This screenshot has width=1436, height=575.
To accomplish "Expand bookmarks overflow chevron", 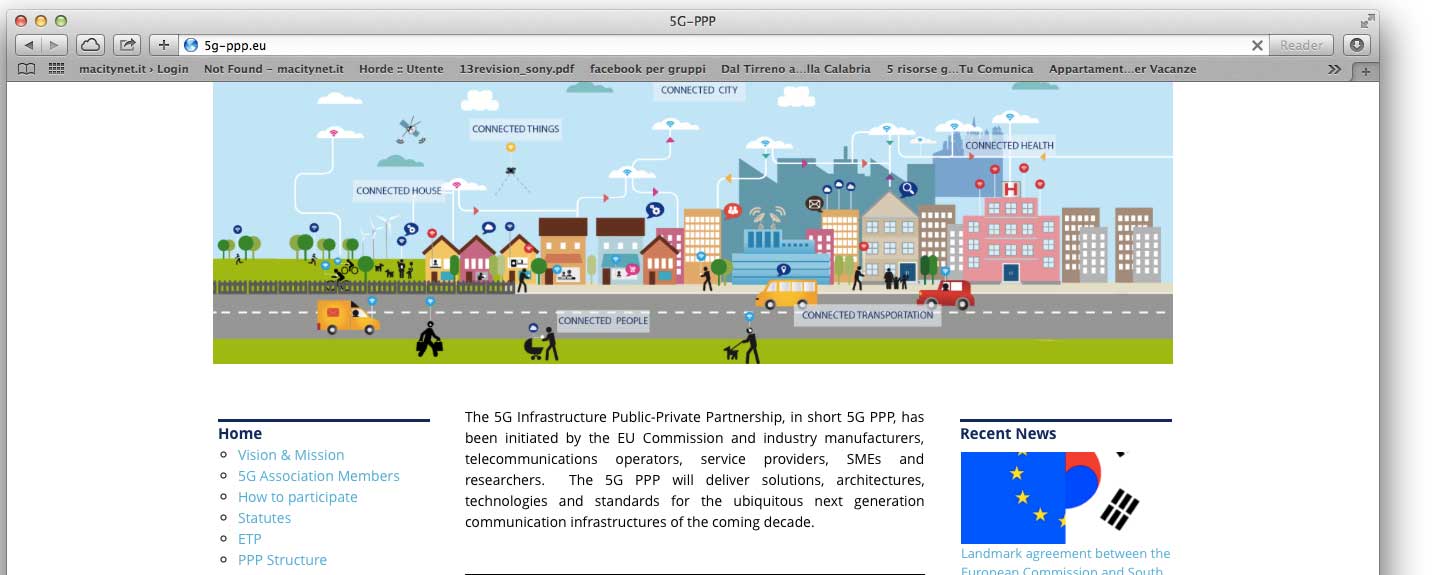I will click(1334, 69).
